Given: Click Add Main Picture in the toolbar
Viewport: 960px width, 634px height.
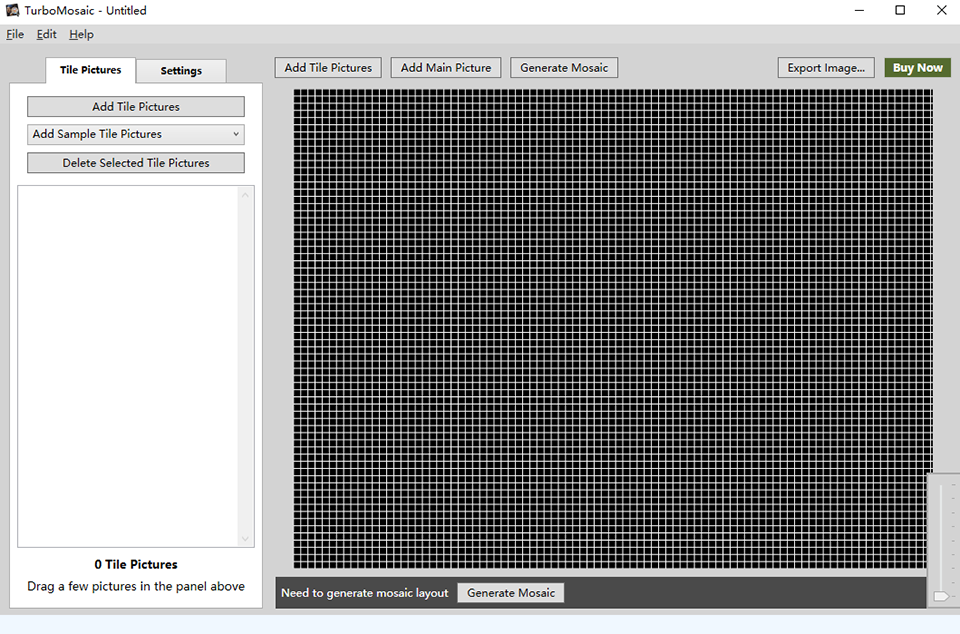Looking at the screenshot, I should click(446, 68).
